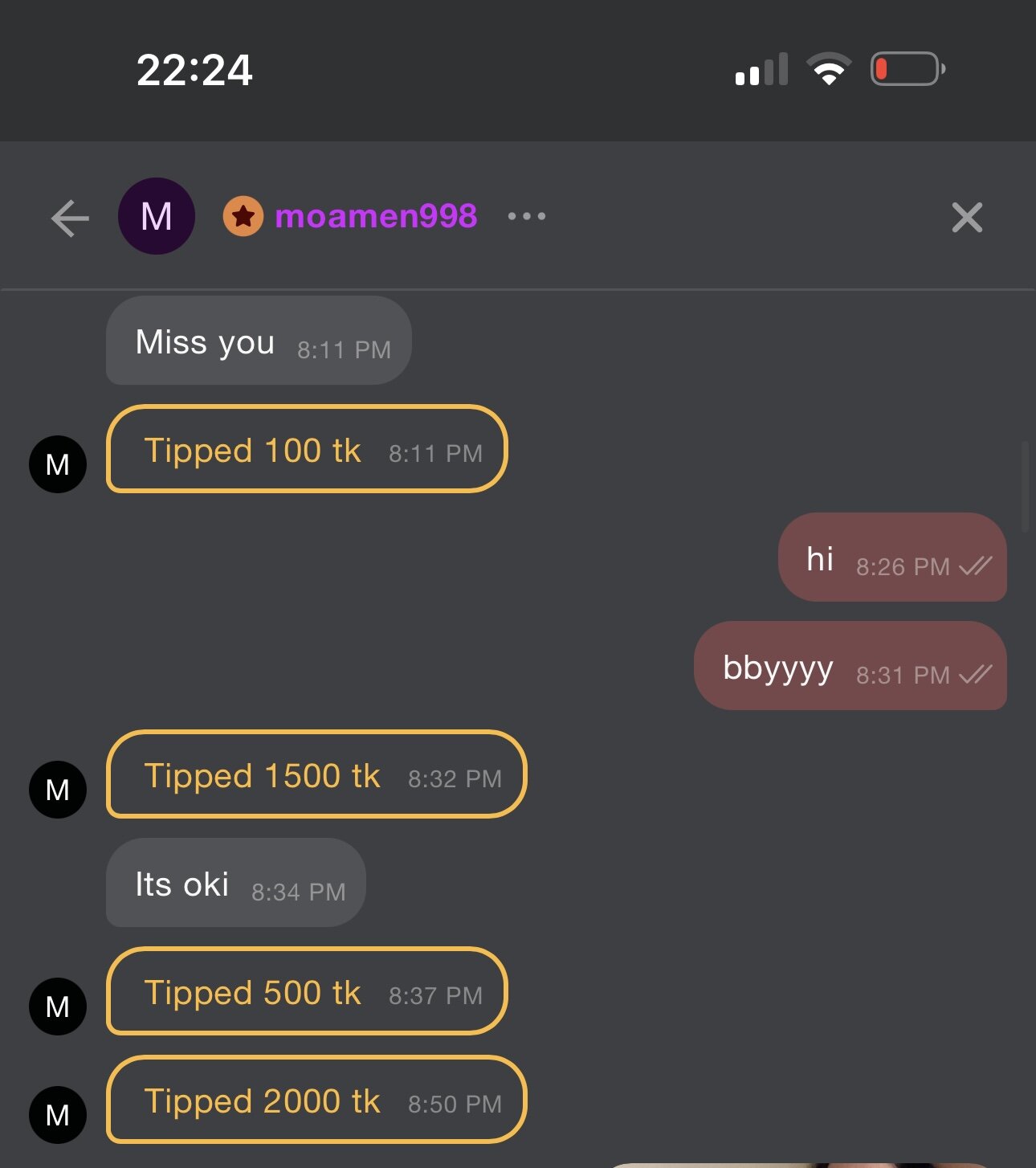Viewport: 1036px width, 1168px height.
Task: Select the "Its oki" message bubble
Action: pyautogui.click(x=235, y=883)
